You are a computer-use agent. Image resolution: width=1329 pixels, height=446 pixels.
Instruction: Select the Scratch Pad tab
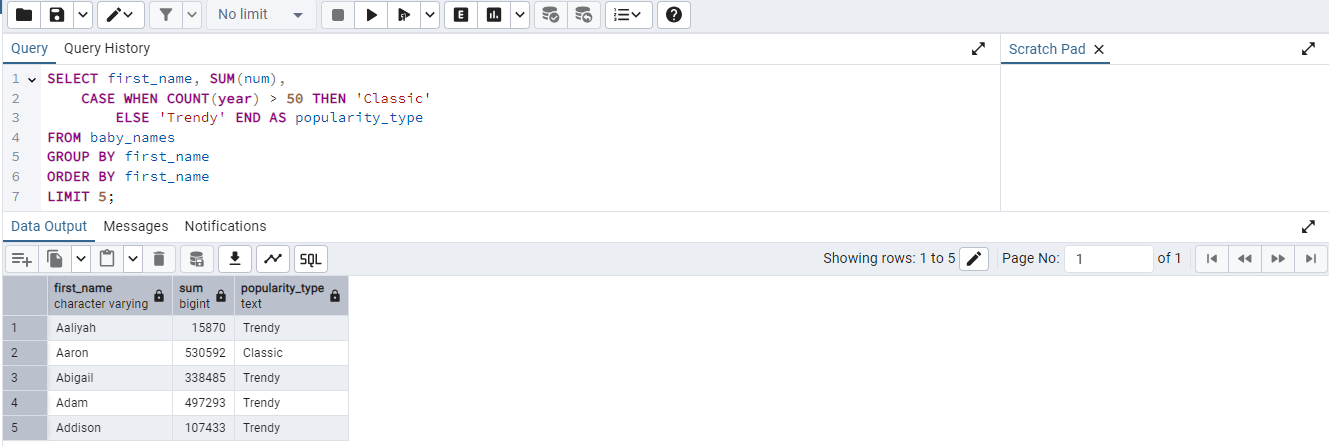(1047, 49)
